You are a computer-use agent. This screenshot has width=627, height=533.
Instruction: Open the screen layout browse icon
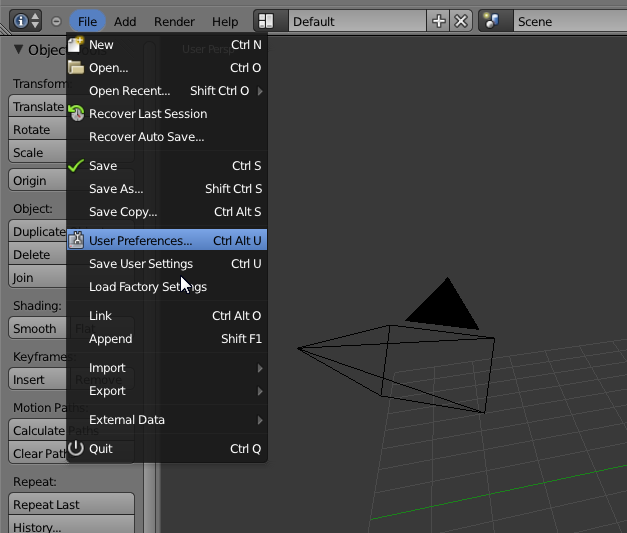pos(270,21)
